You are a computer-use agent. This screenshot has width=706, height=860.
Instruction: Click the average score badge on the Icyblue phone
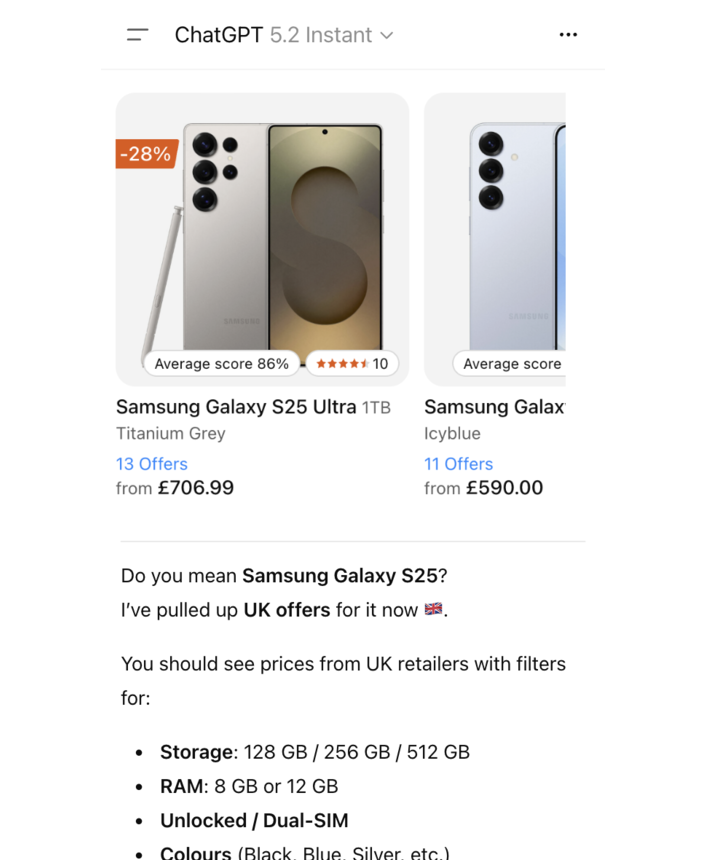pyautogui.click(x=511, y=364)
